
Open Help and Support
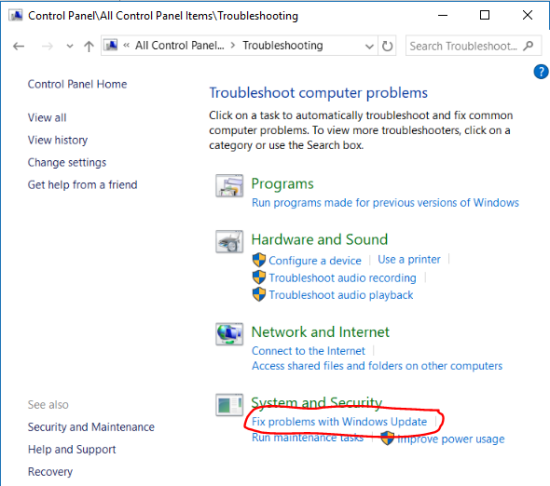(72, 449)
